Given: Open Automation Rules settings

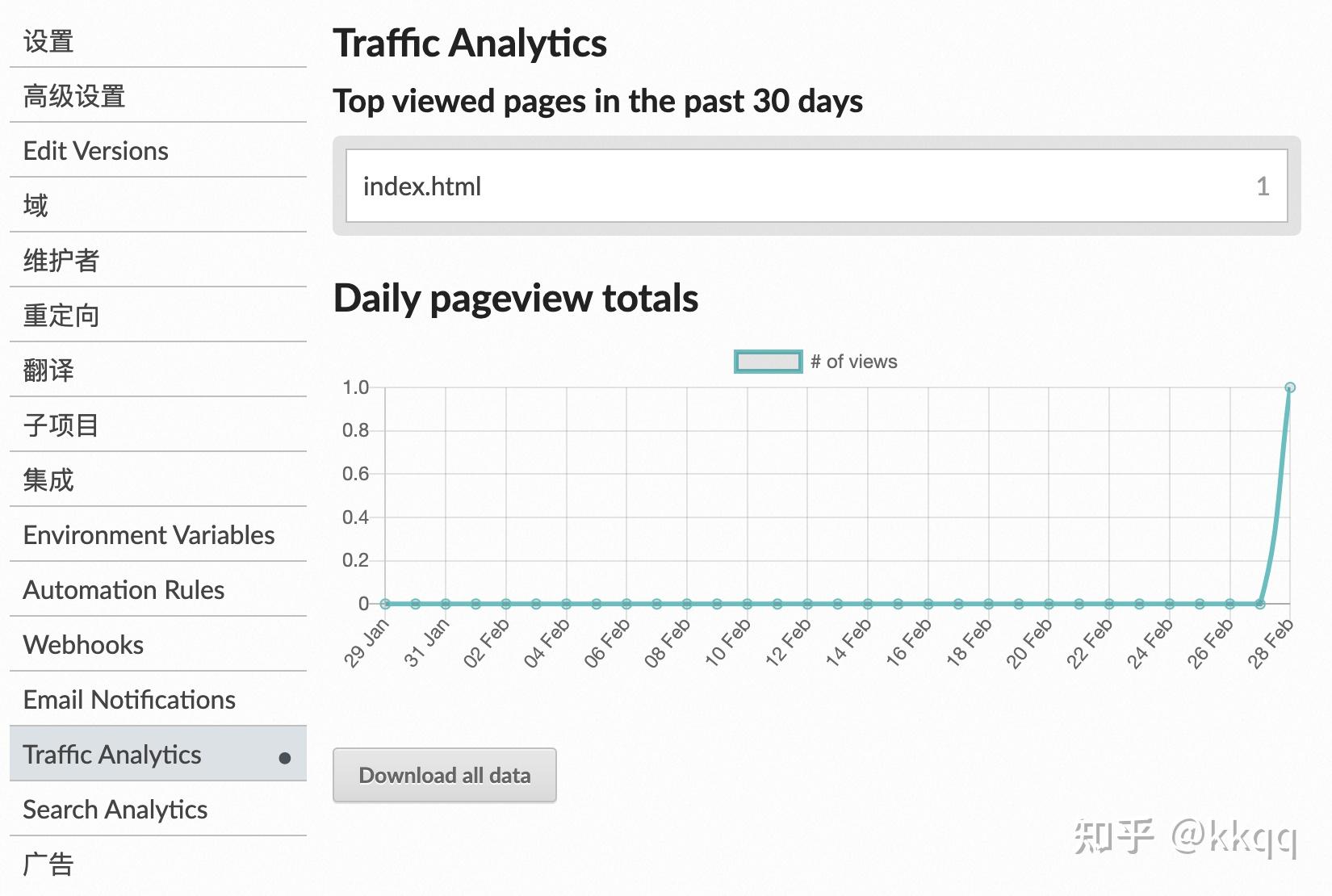Looking at the screenshot, I should coord(124,590).
